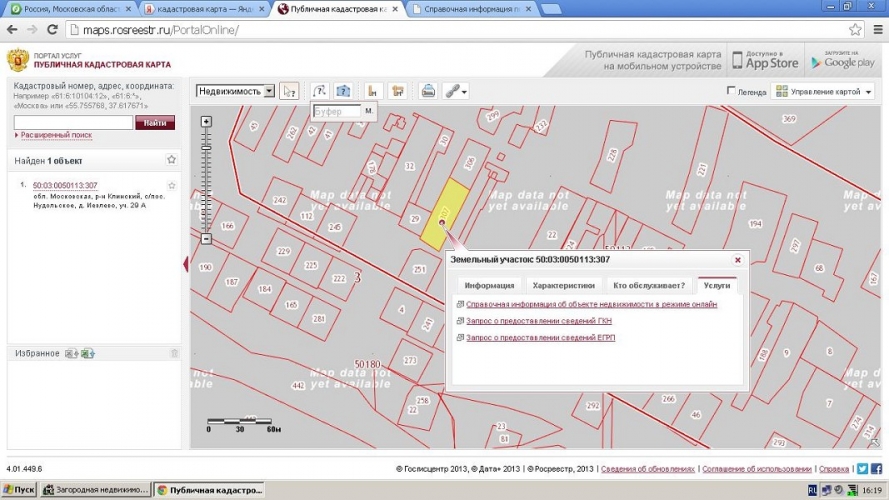Open Управление картой dropdown
This screenshot has width=889, height=500.
pos(823,91)
